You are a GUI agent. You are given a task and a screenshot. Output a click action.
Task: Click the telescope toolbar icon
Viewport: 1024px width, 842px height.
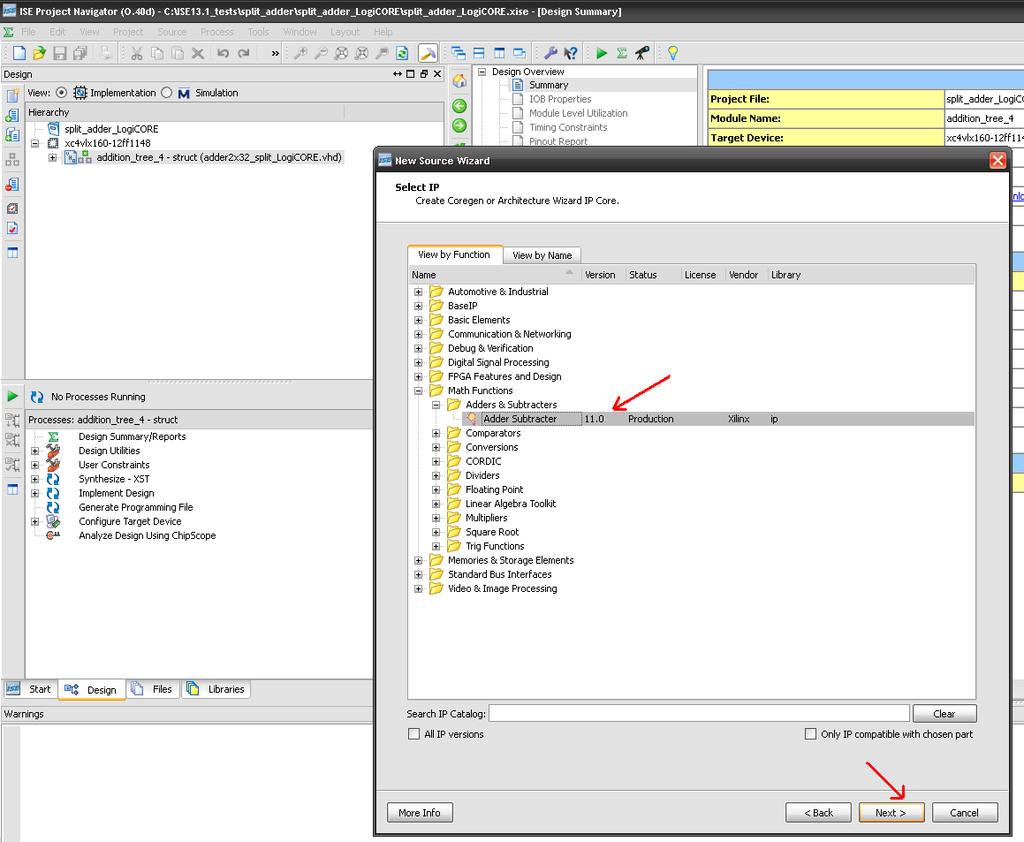pos(643,53)
